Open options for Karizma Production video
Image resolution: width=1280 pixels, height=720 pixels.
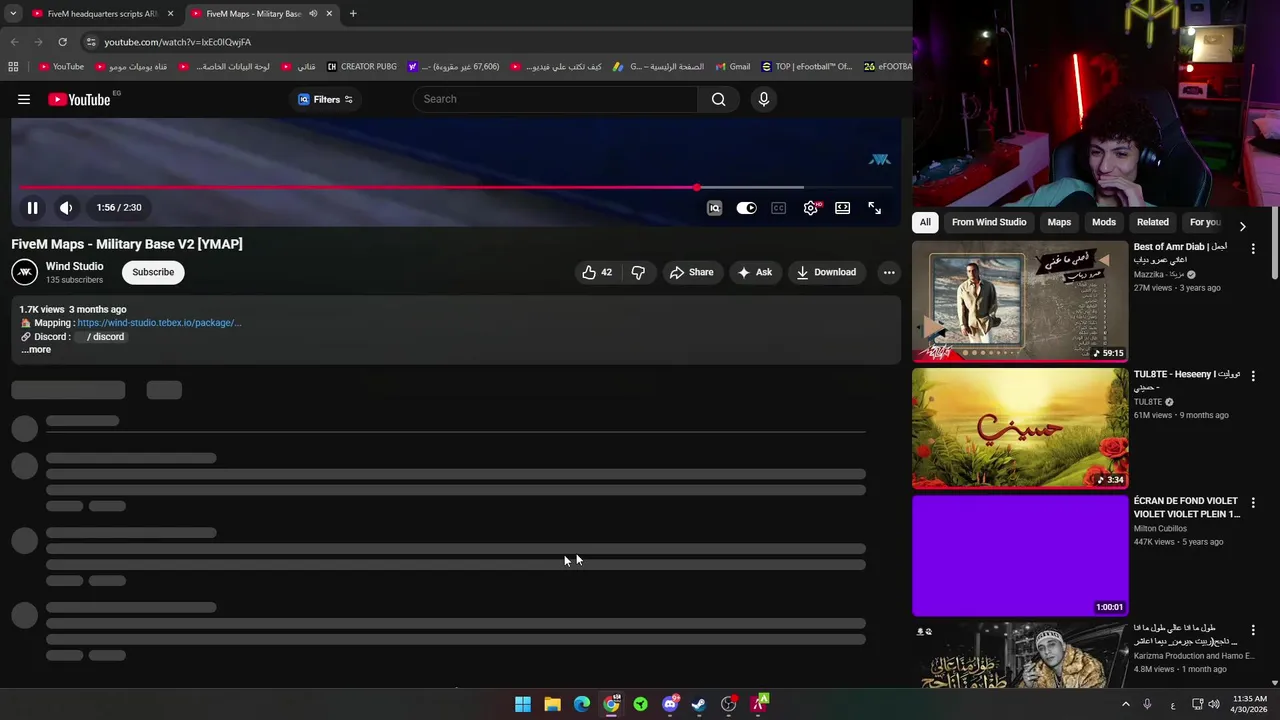click(1253, 630)
